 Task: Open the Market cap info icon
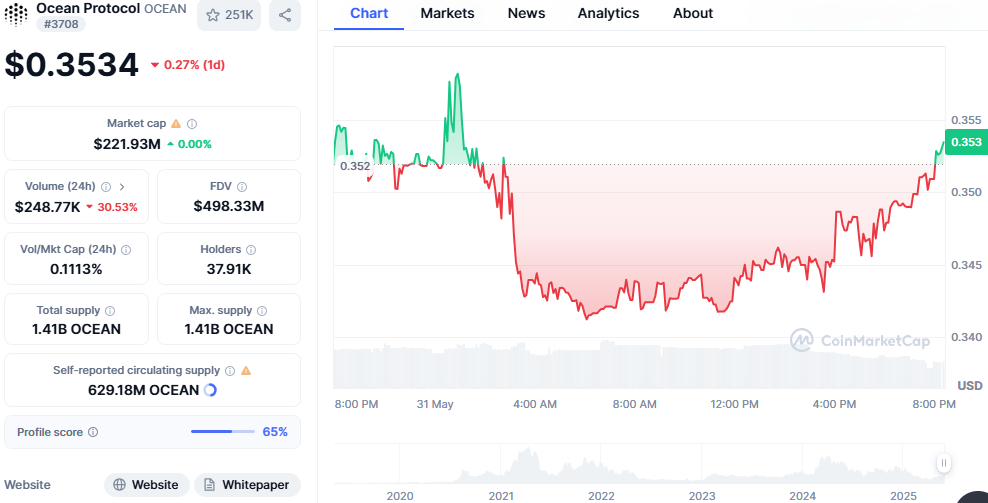click(x=192, y=124)
